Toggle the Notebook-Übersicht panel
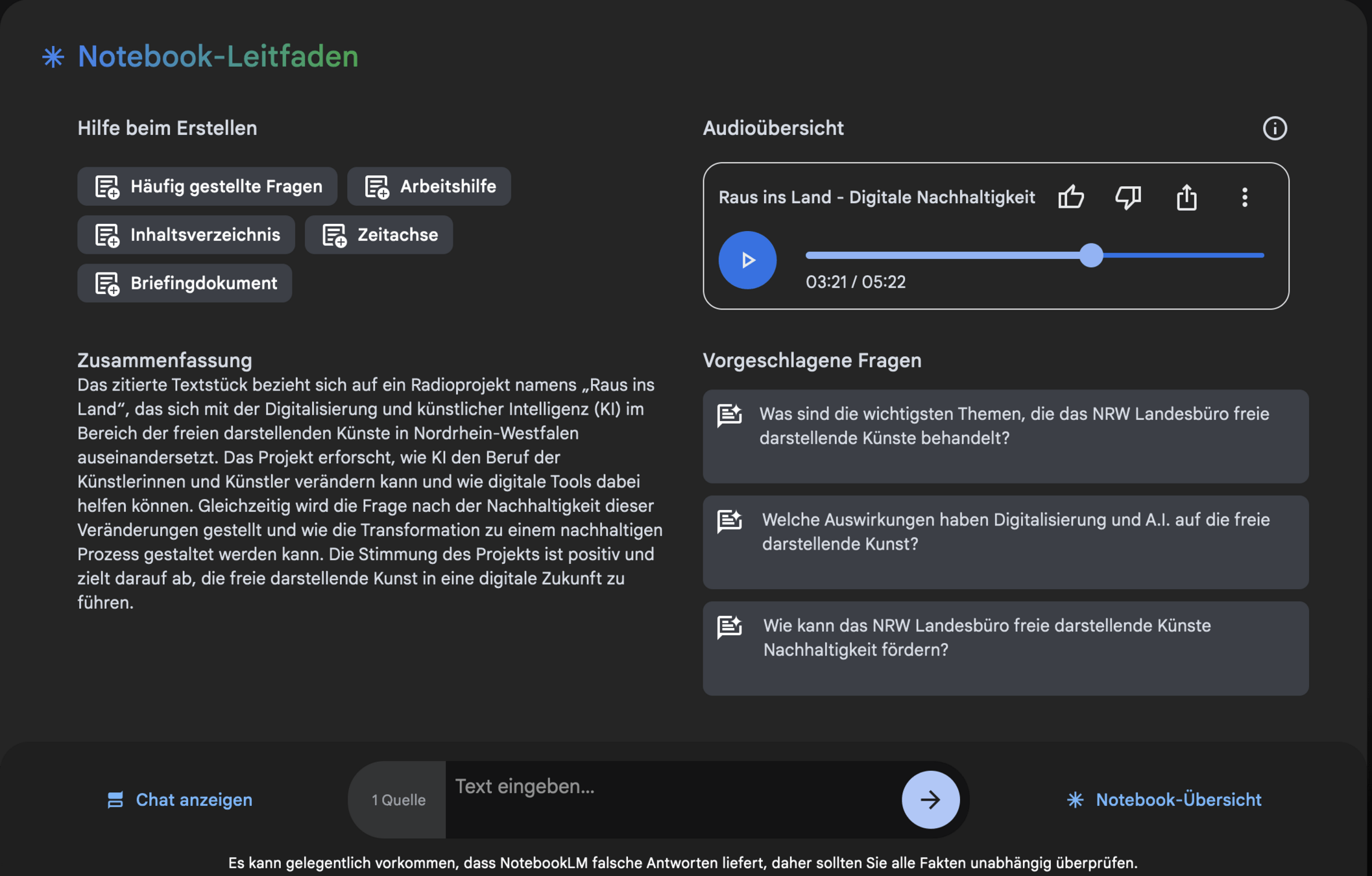Viewport: 1372px width, 876px height. [x=1164, y=800]
